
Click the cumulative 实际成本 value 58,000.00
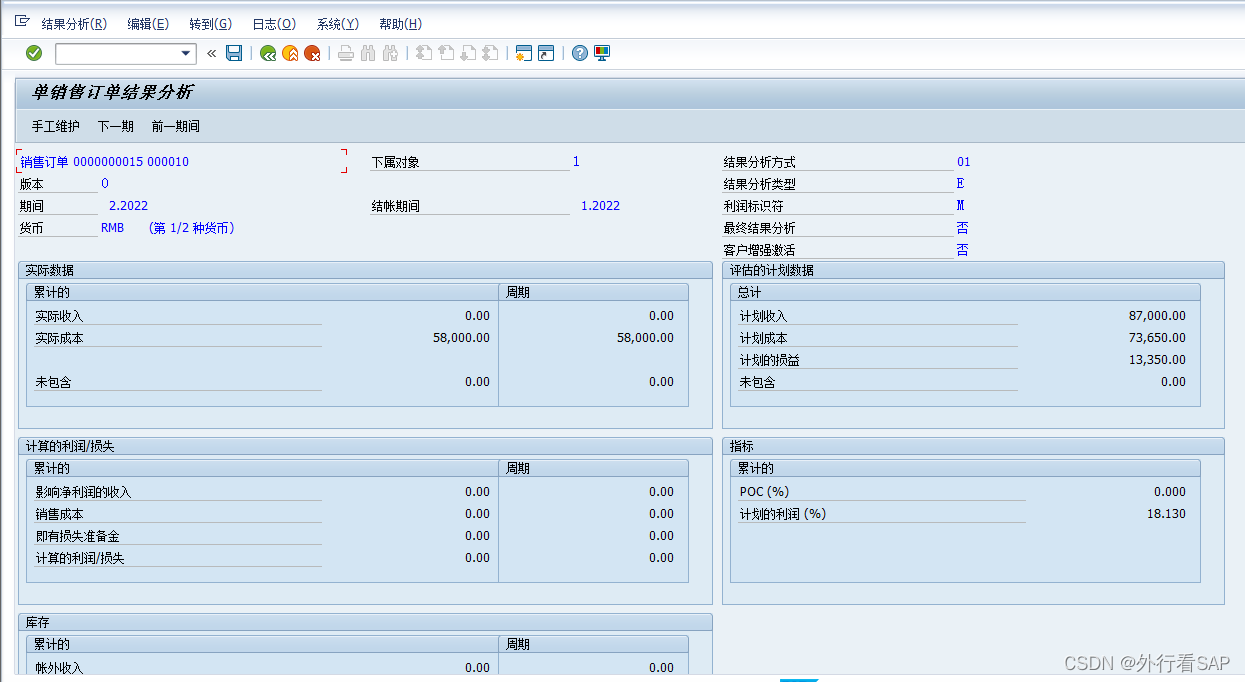pos(461,338)
